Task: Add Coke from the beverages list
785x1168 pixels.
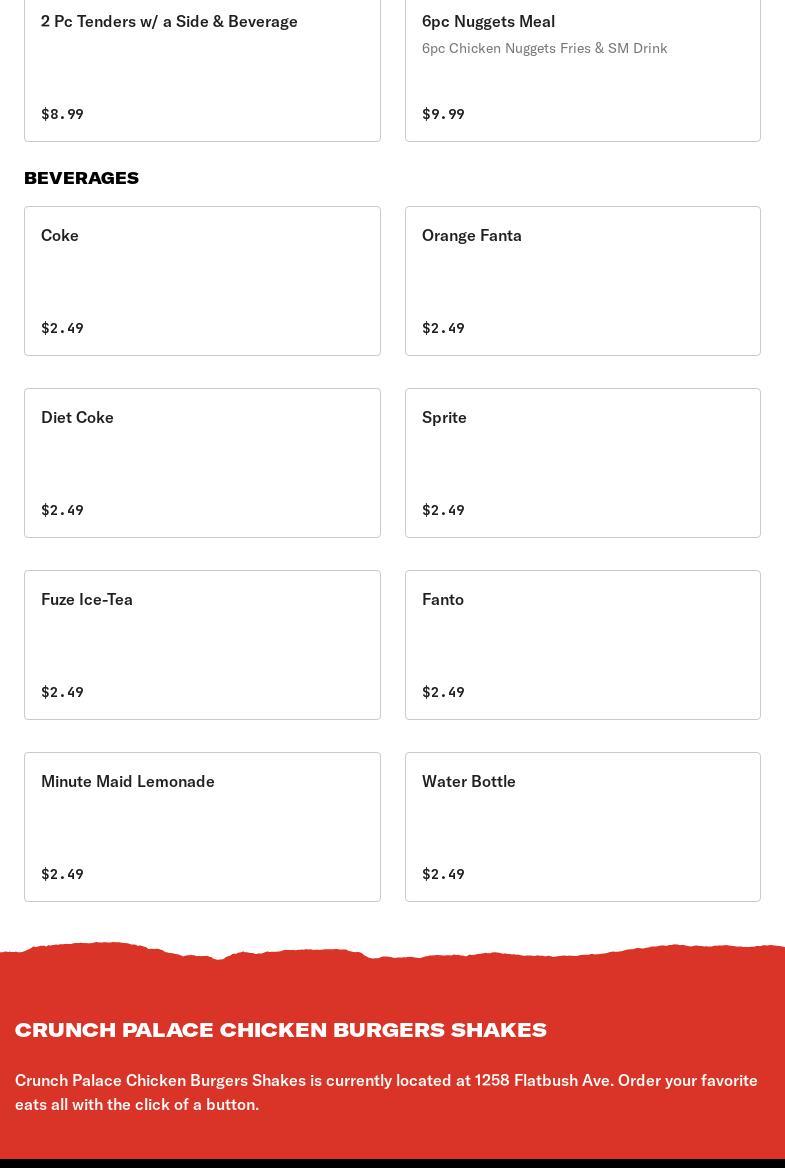Action: (x=202, y=280)
